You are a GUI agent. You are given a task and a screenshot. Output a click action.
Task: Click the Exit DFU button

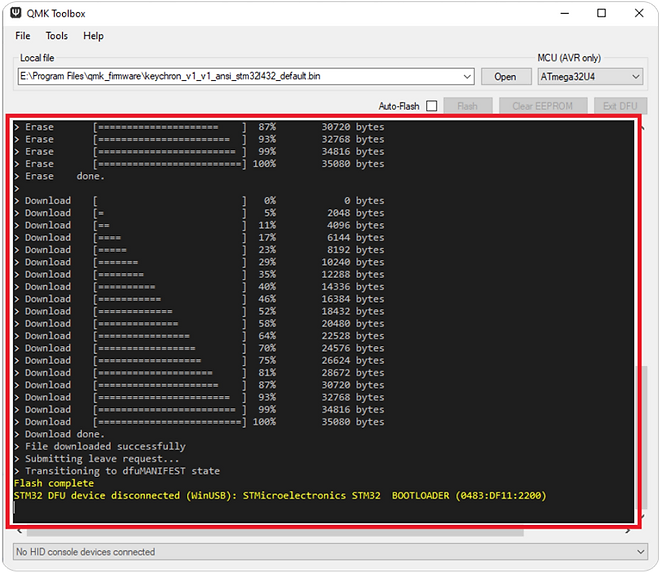[620, 106]
